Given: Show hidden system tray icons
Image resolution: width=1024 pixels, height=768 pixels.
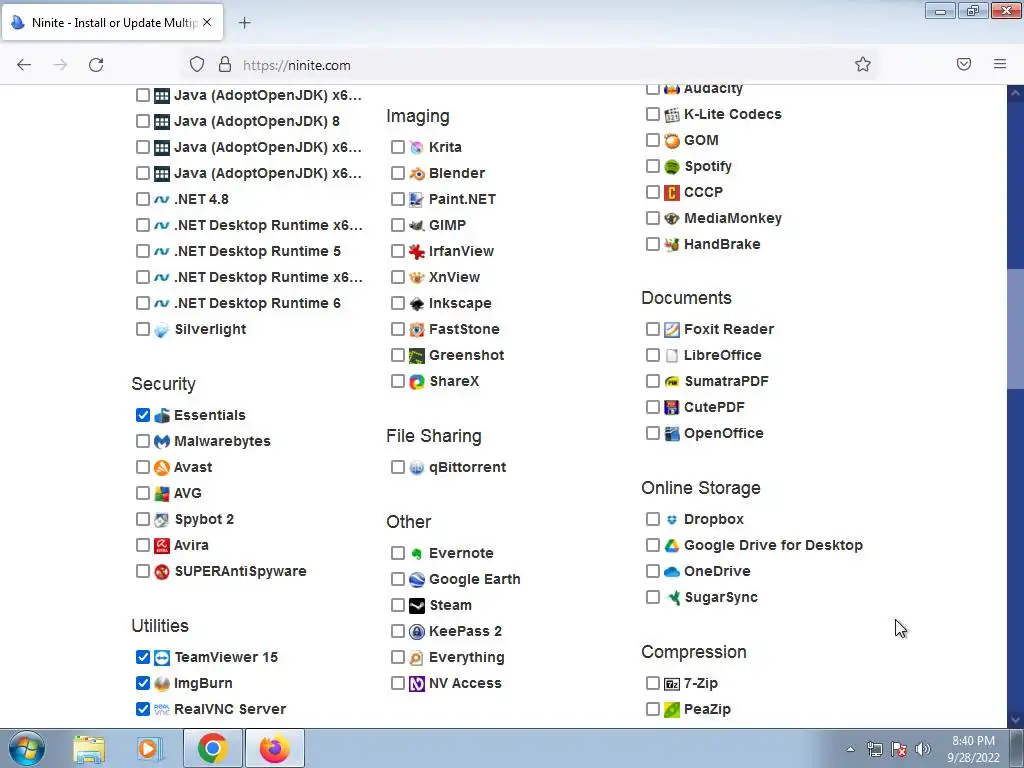Looking at the screenshot, I should pos(850,749).
